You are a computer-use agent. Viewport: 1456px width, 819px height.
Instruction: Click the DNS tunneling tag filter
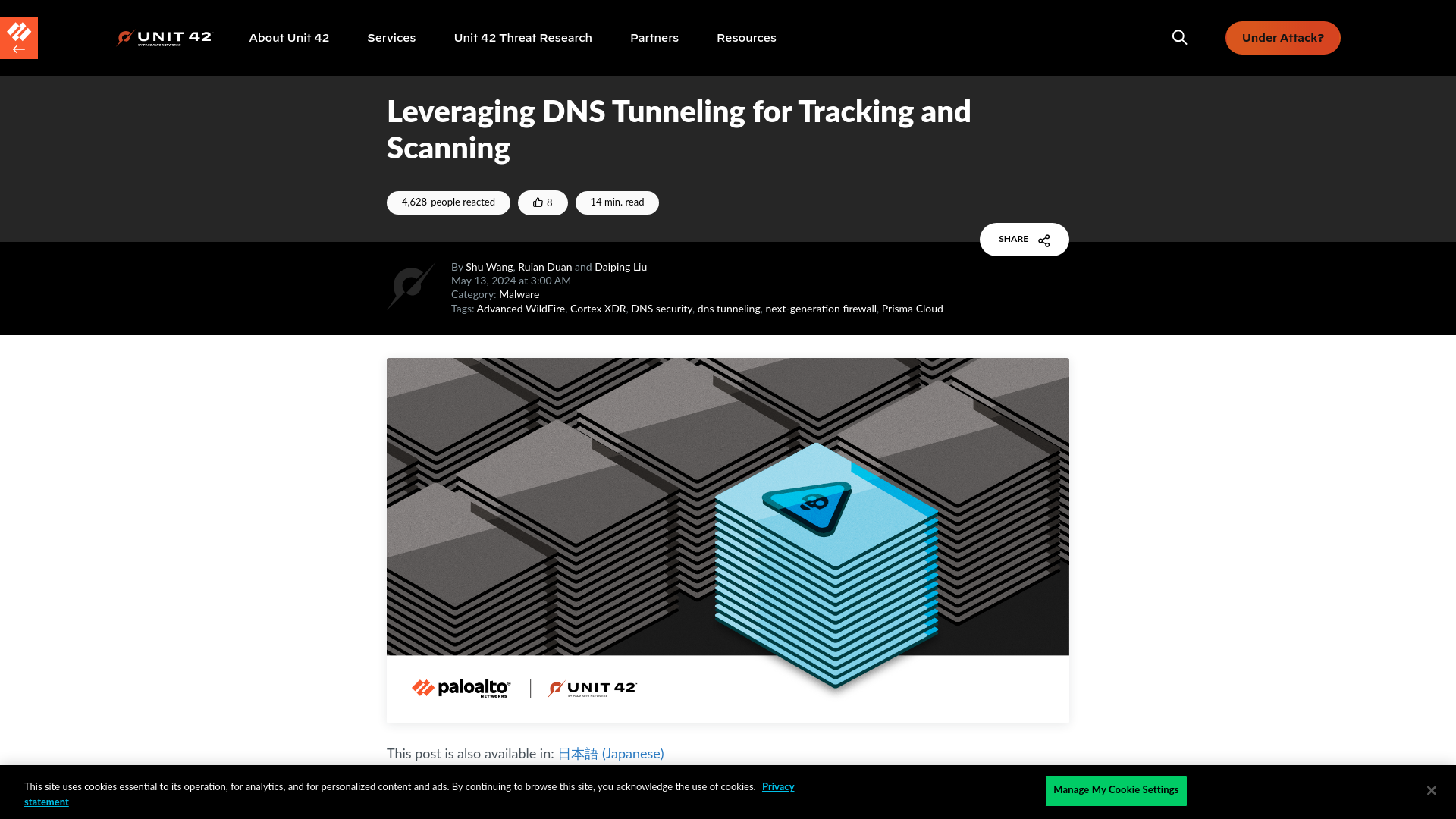728,309
